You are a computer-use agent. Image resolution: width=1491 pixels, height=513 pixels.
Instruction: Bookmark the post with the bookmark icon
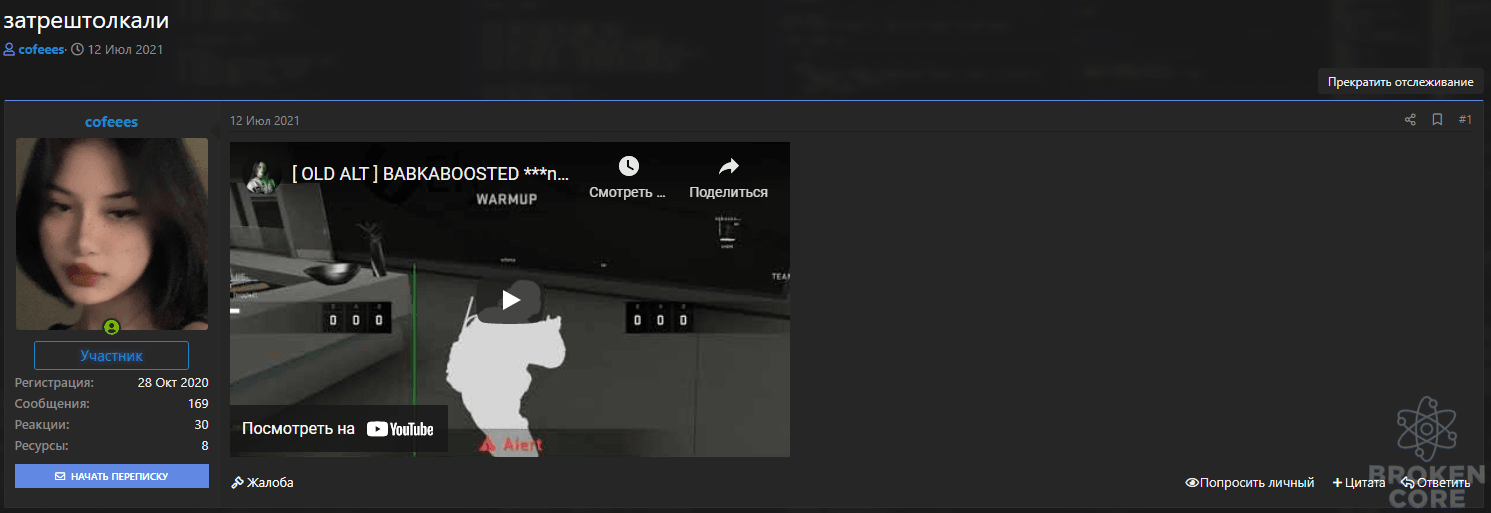1437,120
